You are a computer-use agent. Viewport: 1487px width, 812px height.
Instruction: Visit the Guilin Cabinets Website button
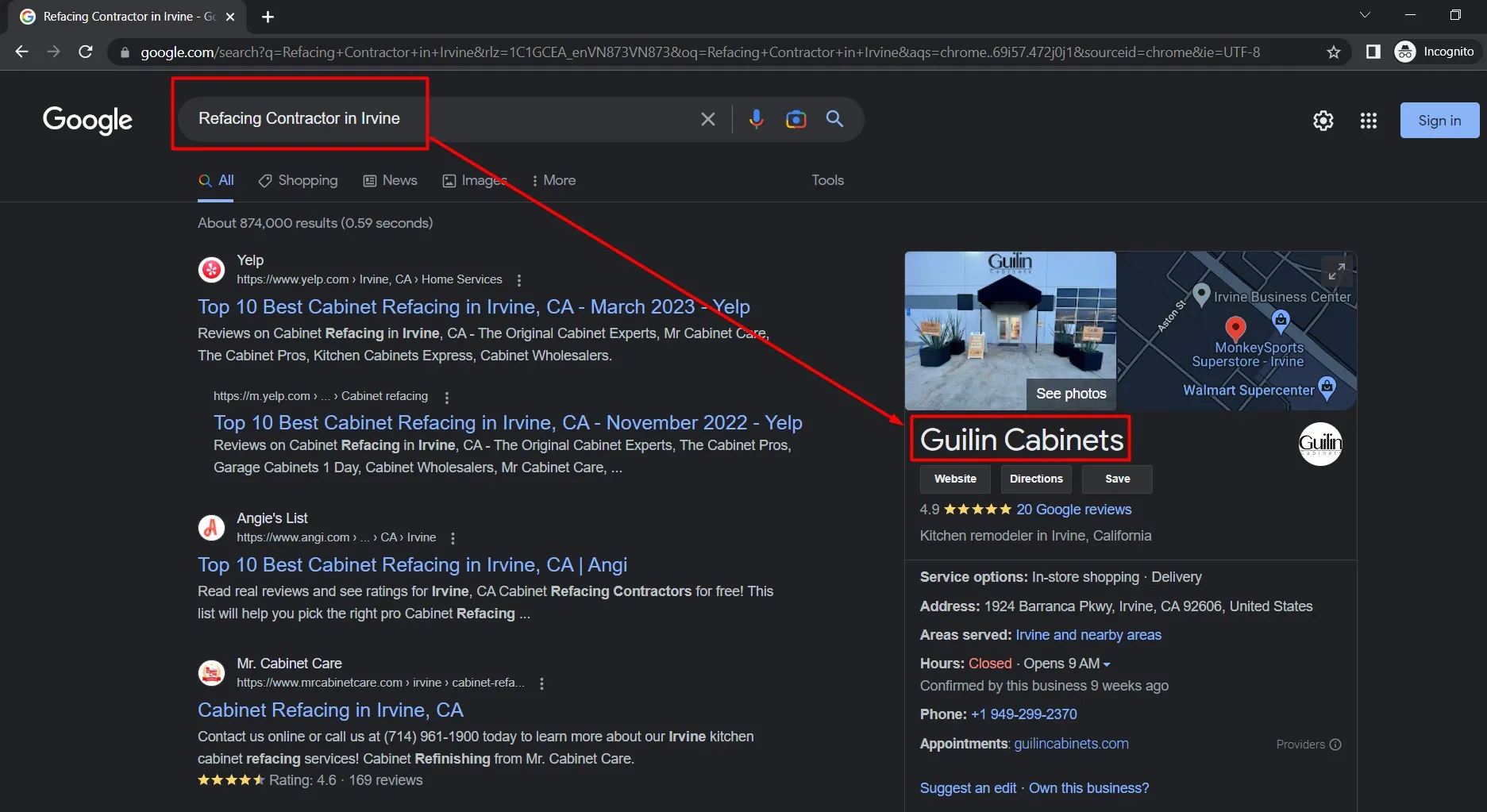pyautogui.click(x=955, y=479)
